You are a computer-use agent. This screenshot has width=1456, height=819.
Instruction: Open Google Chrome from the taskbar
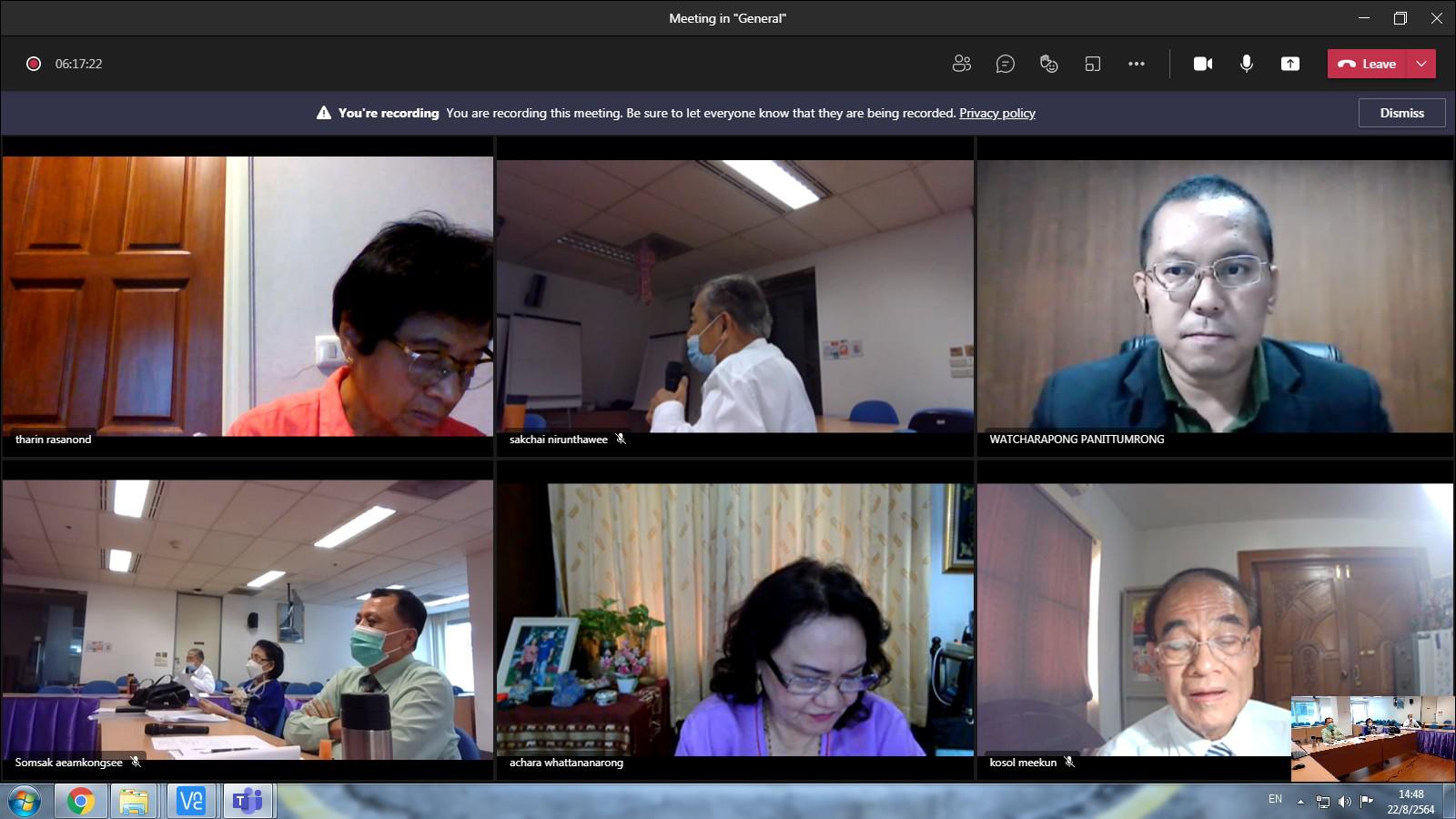80,801
